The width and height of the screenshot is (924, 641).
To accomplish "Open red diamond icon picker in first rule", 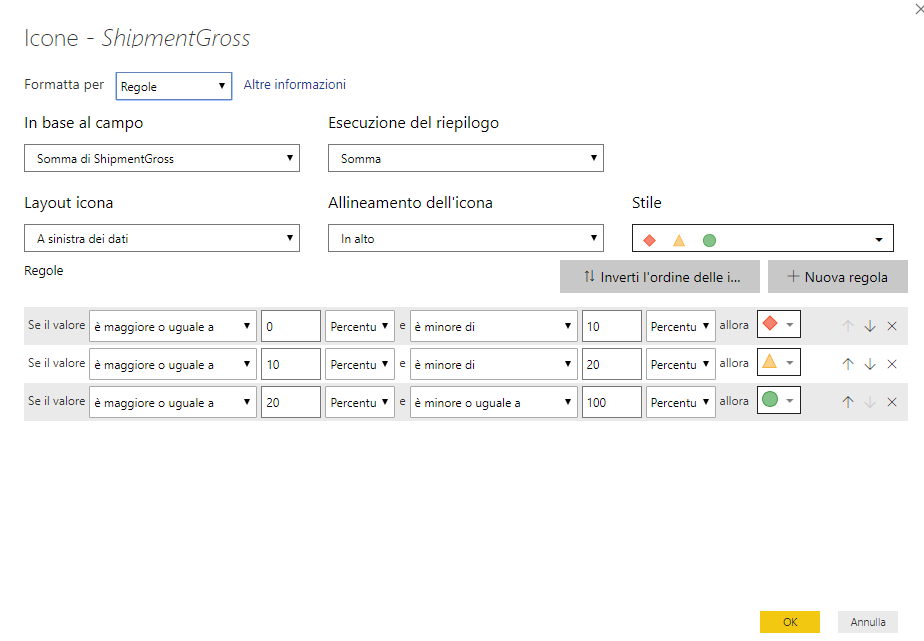I will 778,324.
